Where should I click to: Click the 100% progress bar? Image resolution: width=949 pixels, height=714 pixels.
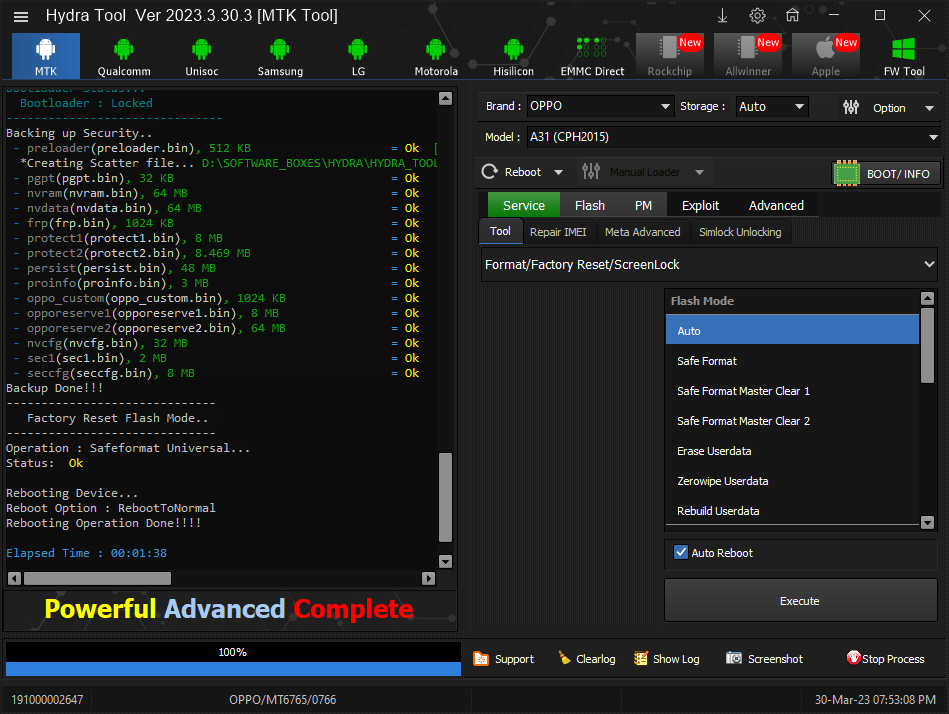coord(233,659)
